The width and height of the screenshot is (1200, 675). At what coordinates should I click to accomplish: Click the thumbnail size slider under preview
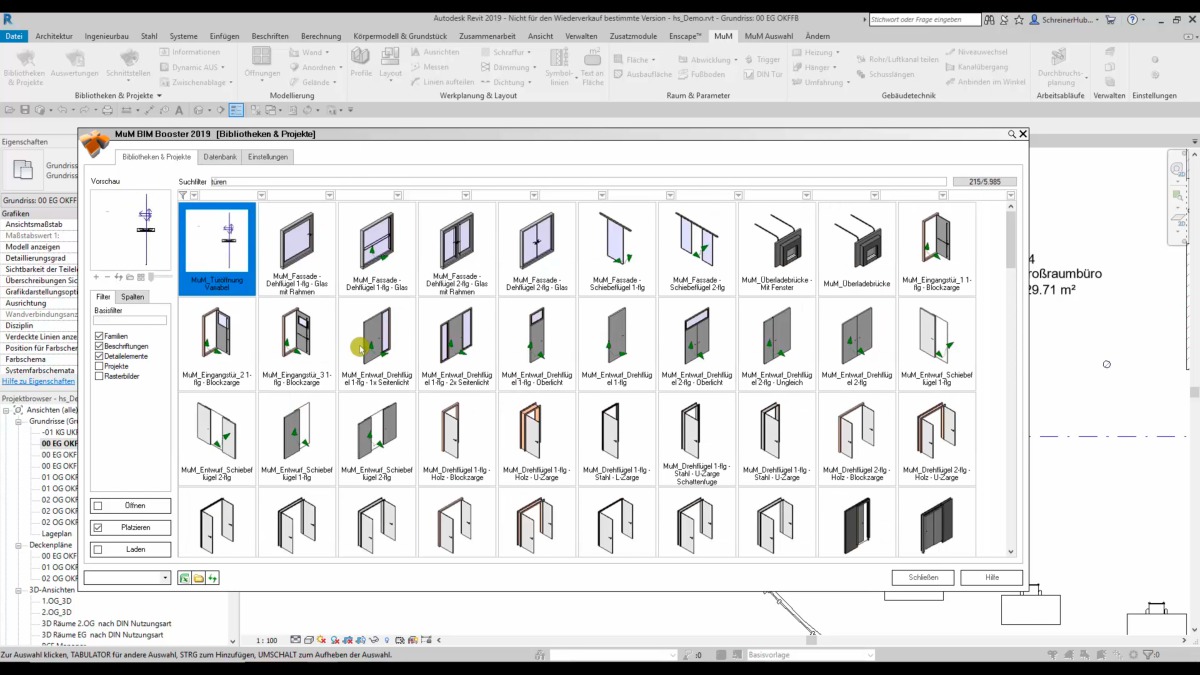click(160, 277)
